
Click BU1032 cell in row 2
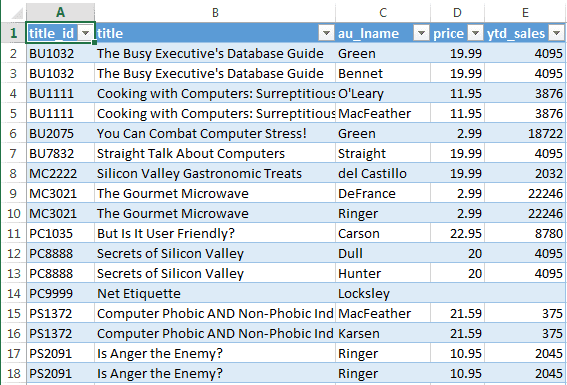pos(60,54)
